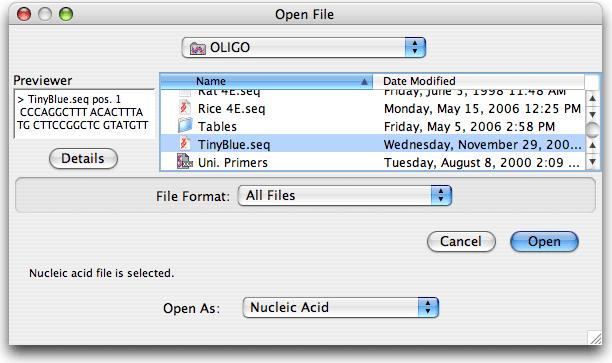Click the Open button
The image size is (612, 363).
544,242
